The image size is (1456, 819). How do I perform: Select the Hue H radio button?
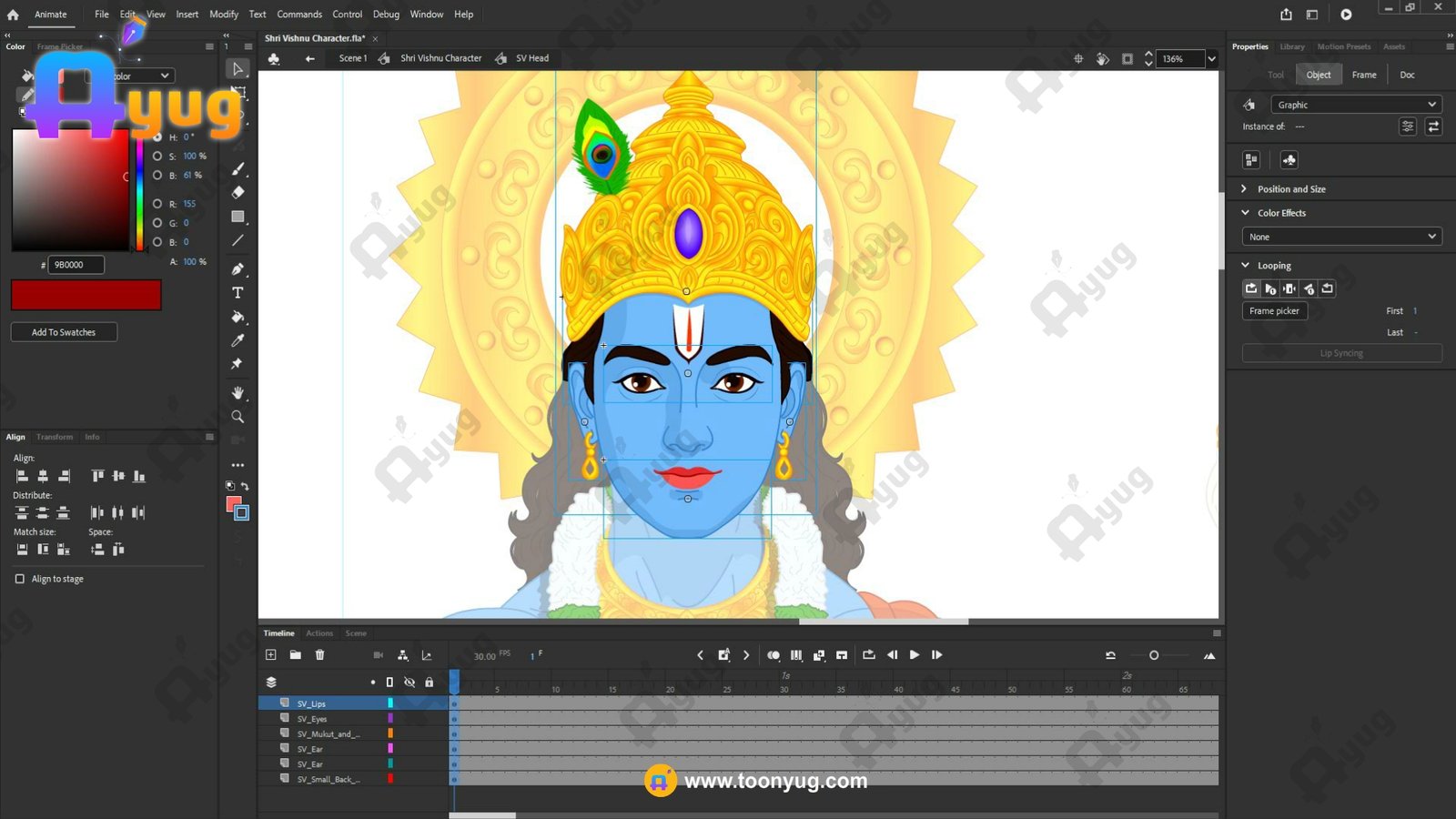157,136
